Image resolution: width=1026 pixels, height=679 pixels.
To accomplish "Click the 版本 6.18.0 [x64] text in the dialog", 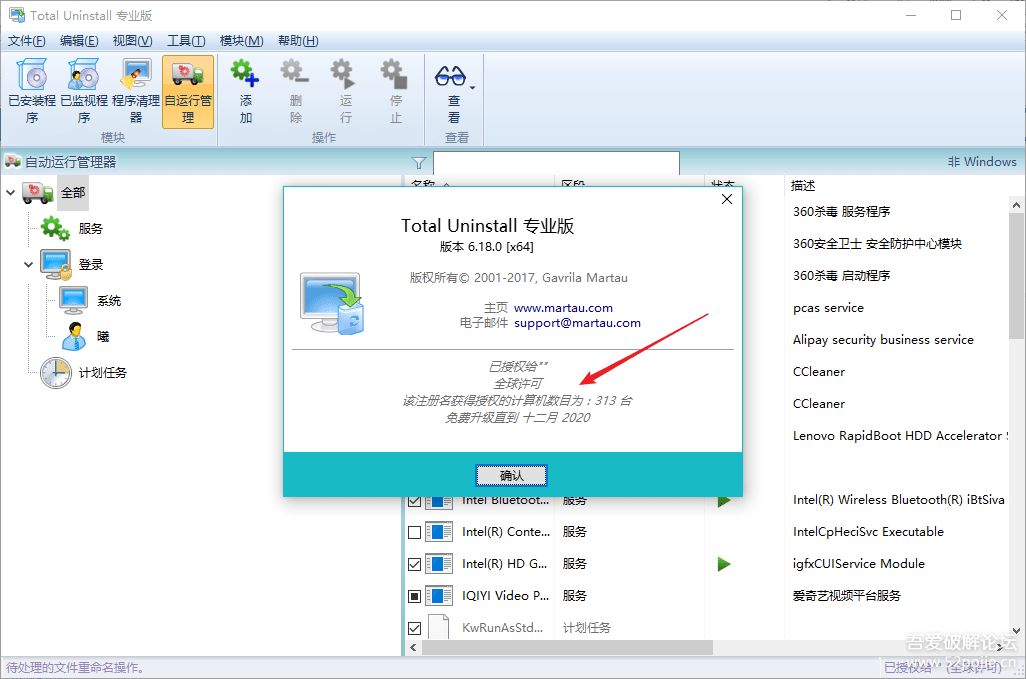I will coord(486,247).
